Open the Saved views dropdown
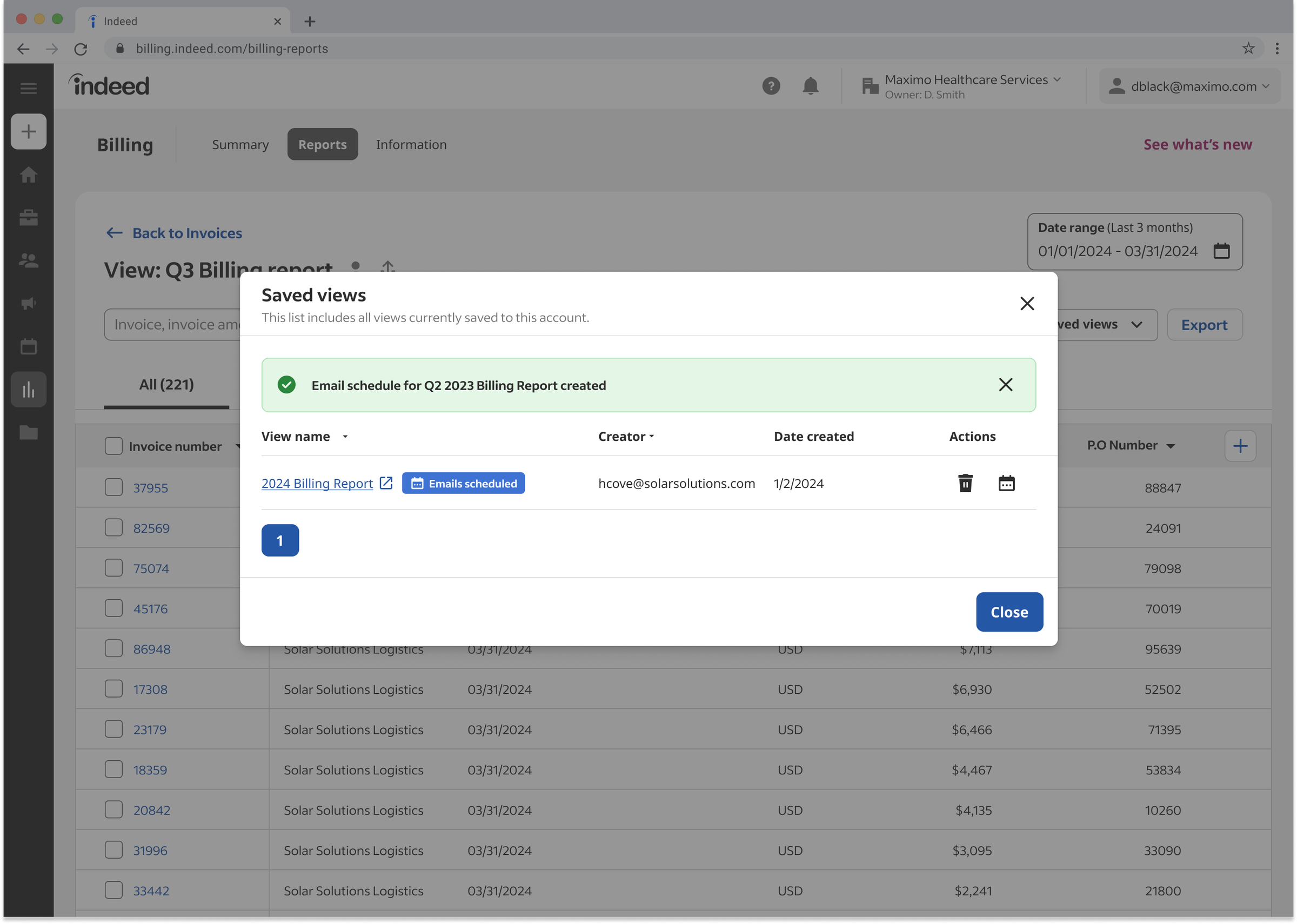This screenshot has height=924, width=1297. [x=1106, y=324]
